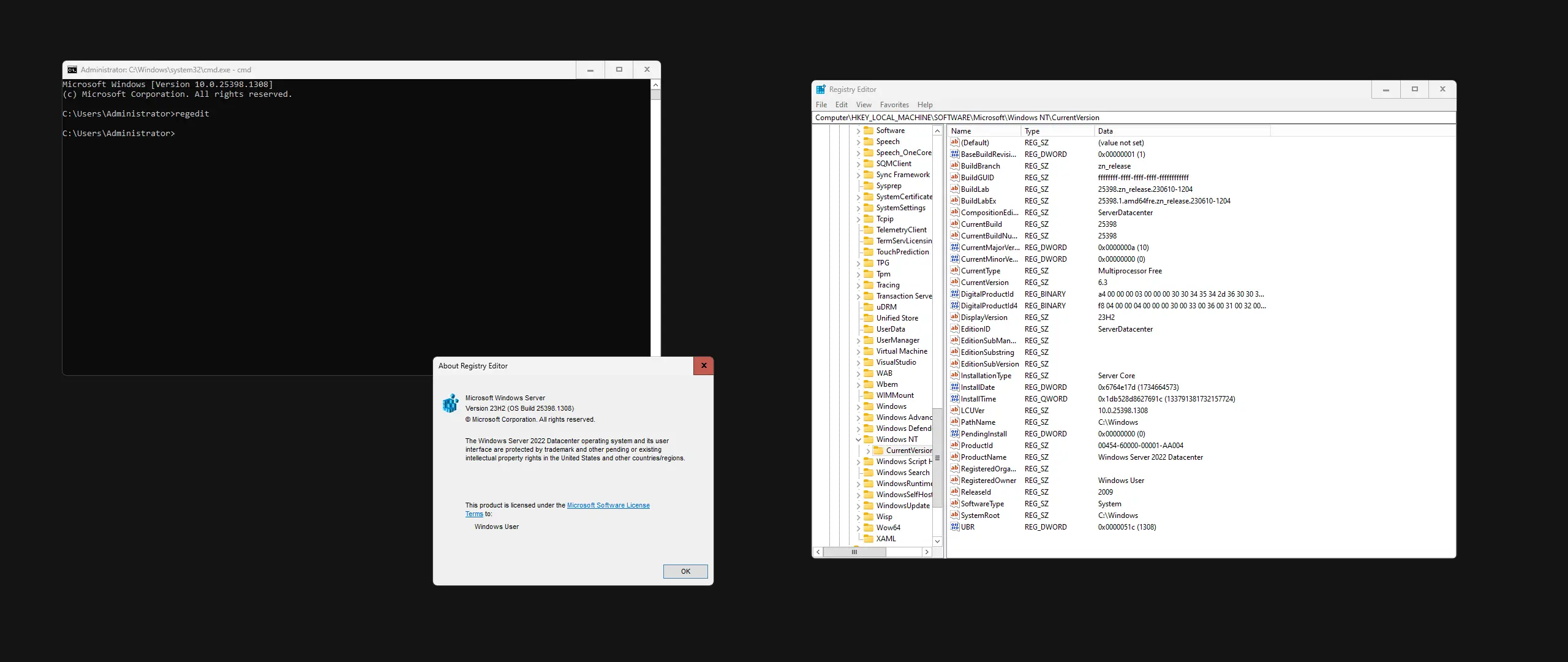Click the DigitalProductId binary value icon
The image size is (1568, 662).
[954, 294]
